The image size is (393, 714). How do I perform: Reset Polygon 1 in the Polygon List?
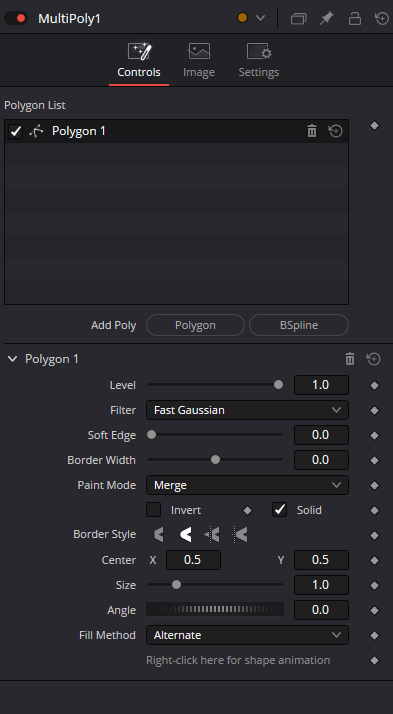[x=335, y=131]
